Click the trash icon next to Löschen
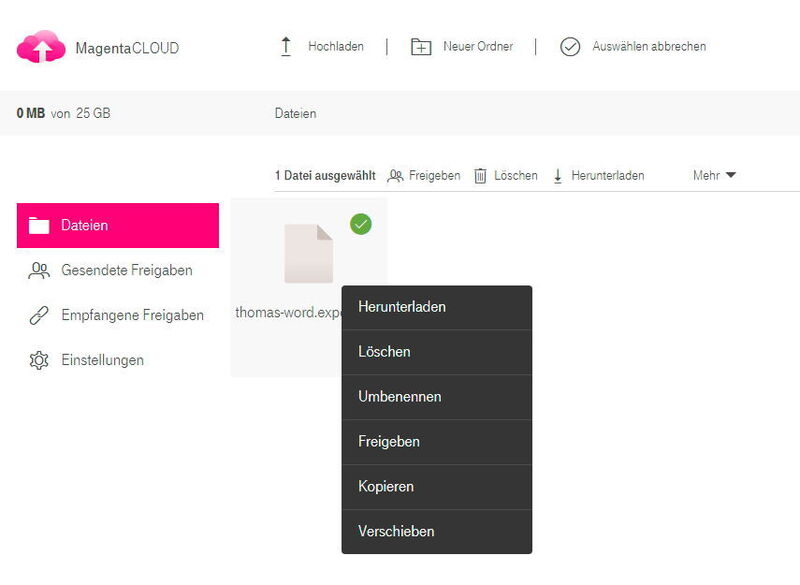 pyautogui.click(x=481, y=175)
